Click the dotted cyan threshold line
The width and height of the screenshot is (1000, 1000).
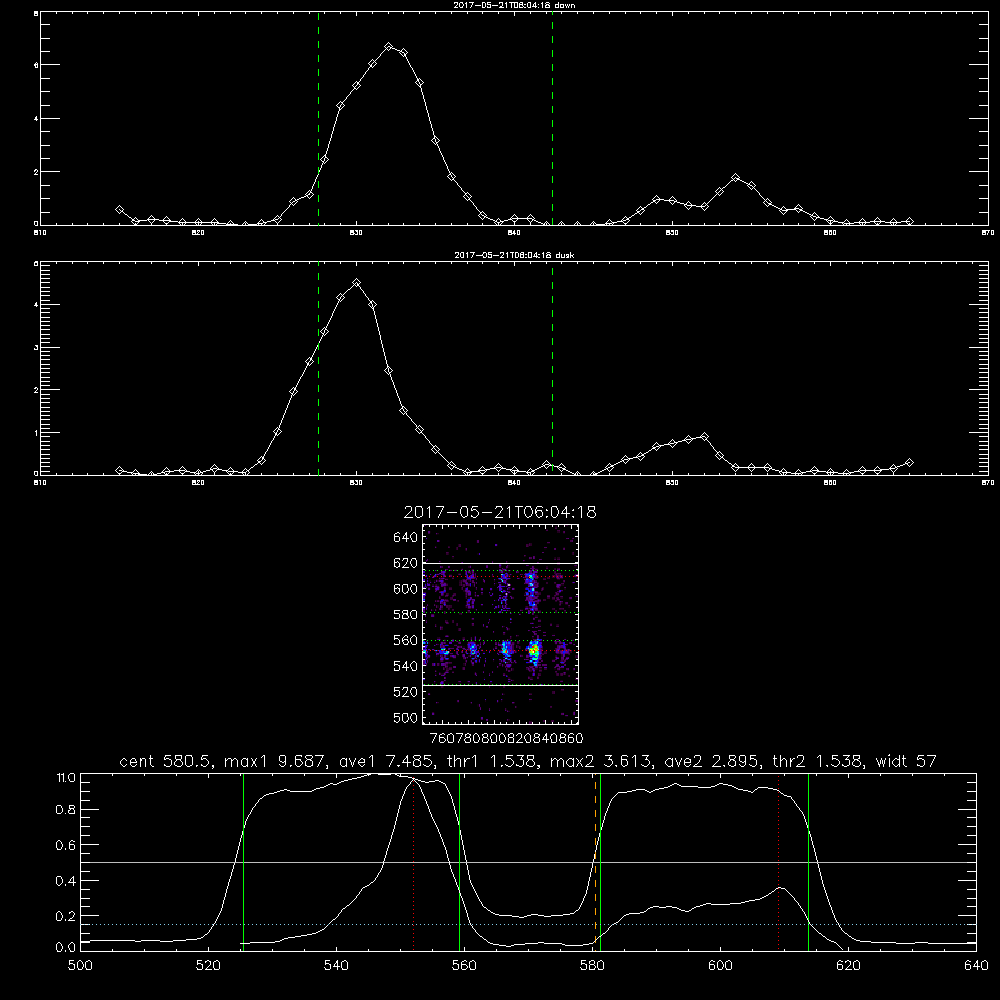coord(529,924)
